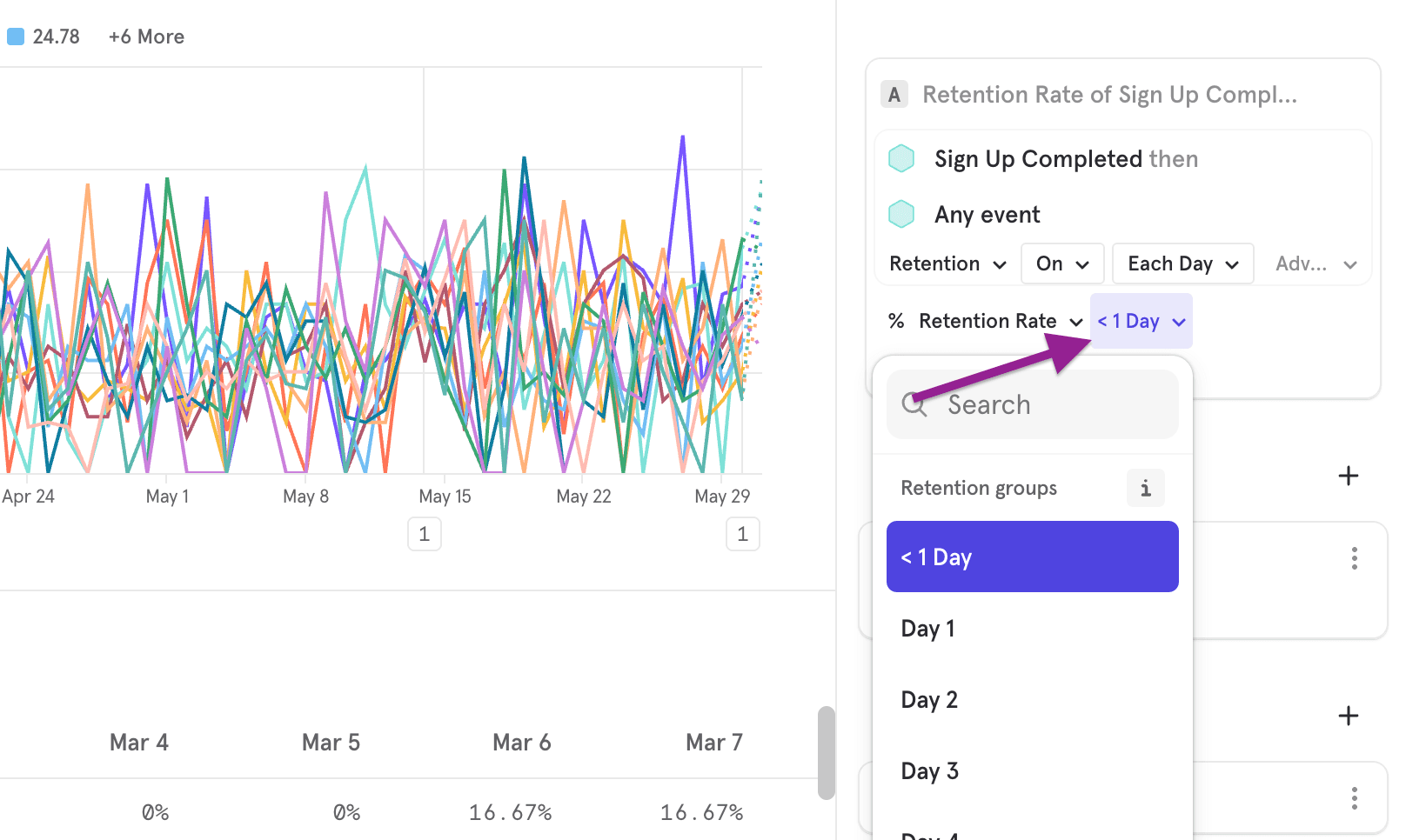
Task: Expand the Retention measurement dropdown
Action: coord(947,263)
